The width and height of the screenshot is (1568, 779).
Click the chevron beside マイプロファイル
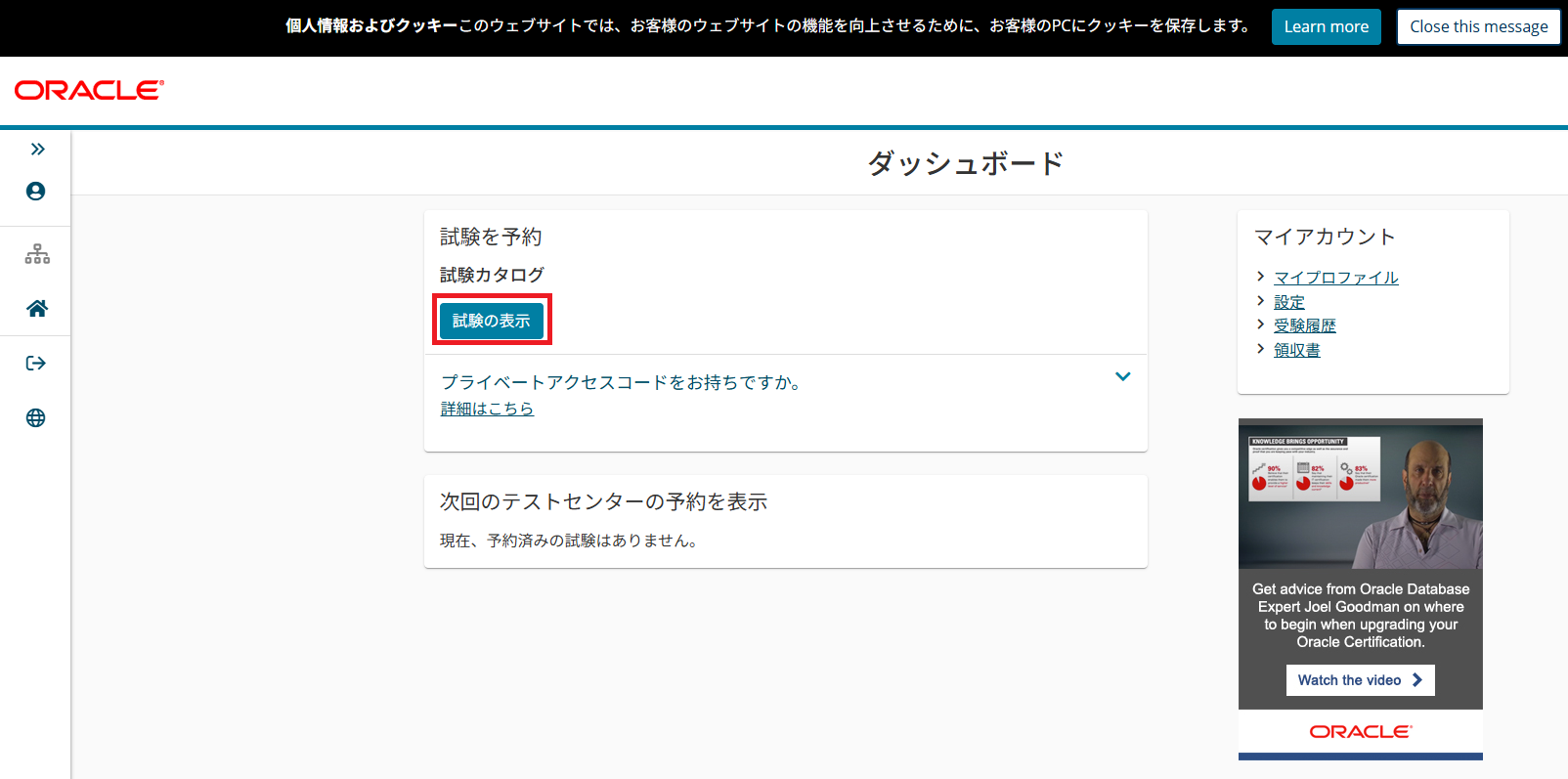click(x=1260, y=277)
